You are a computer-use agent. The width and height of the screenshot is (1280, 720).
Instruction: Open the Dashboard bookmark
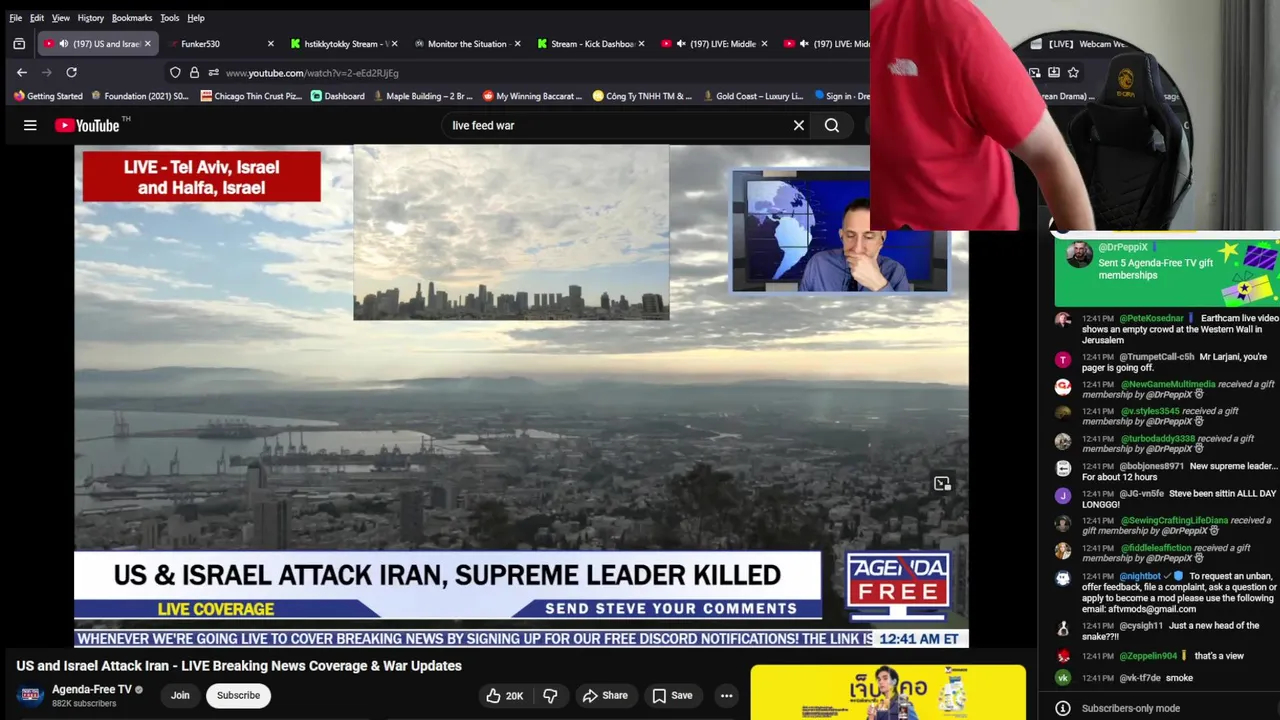pyautogui.click(x=338, y=96)
